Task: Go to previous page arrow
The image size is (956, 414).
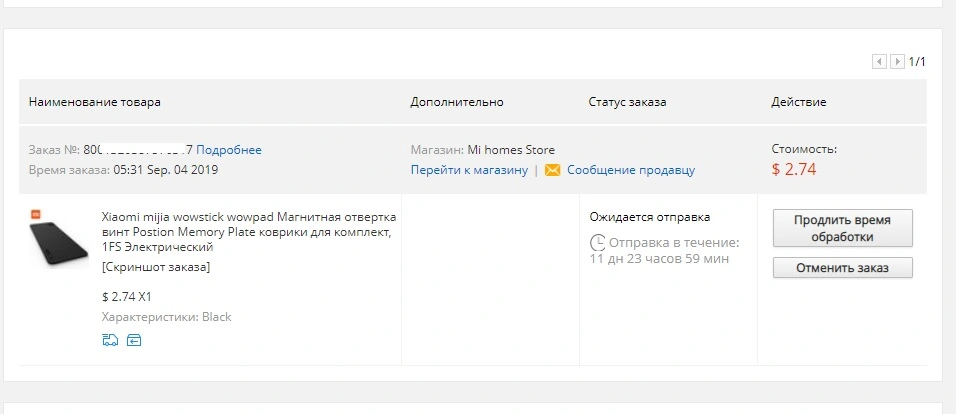Action: [879, 62]
